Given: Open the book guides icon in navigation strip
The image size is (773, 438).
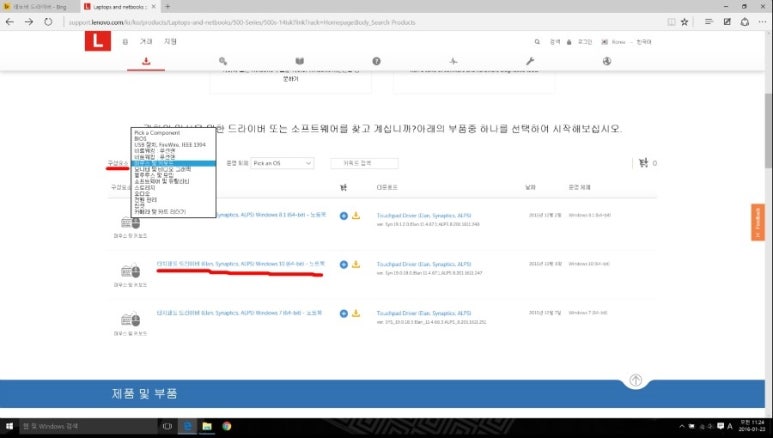Looking at the screenshot, I should 299,61.
